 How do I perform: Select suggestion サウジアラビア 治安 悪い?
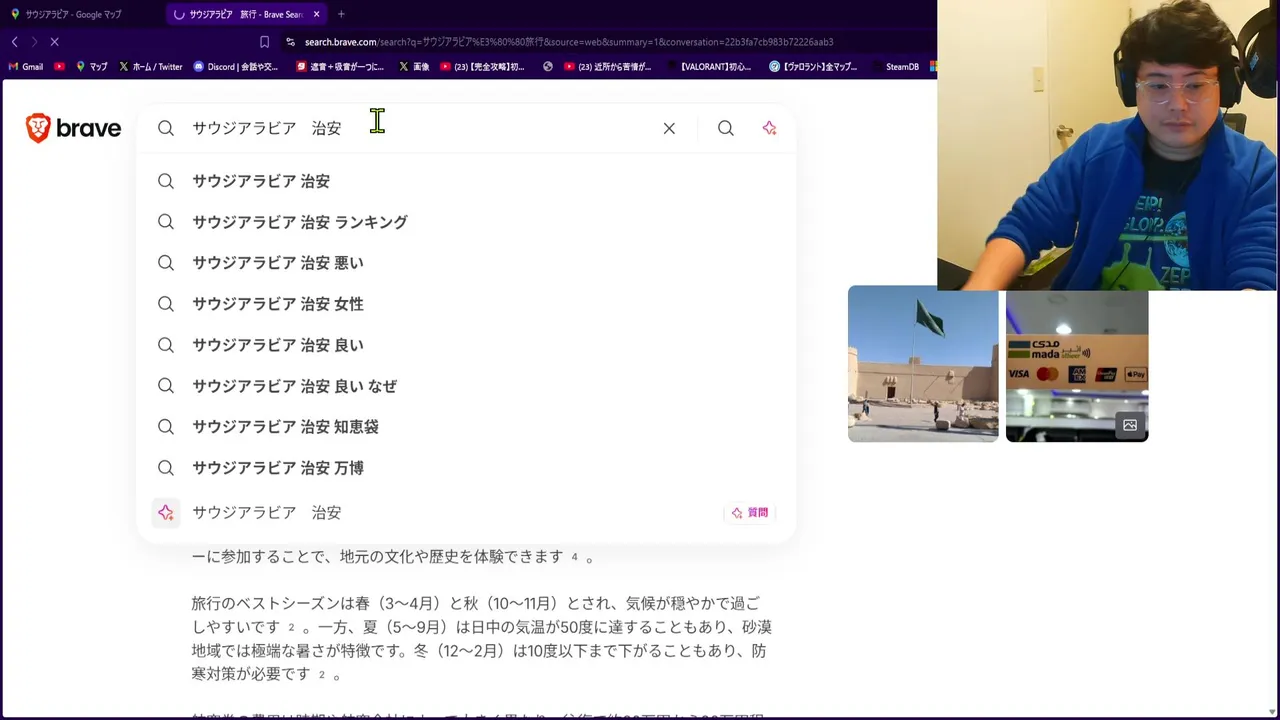pos(466,263)
